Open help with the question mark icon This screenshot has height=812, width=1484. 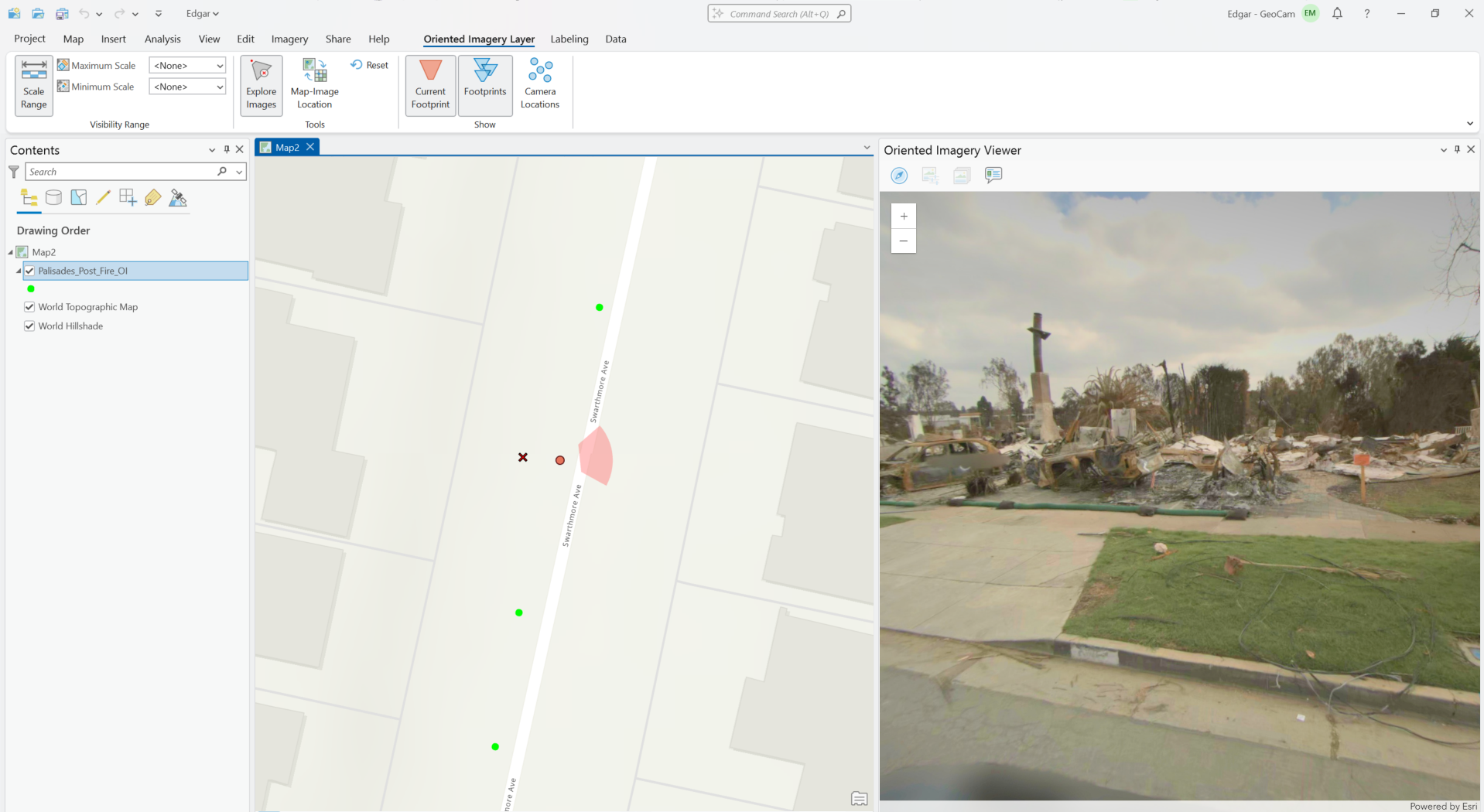1367,13
